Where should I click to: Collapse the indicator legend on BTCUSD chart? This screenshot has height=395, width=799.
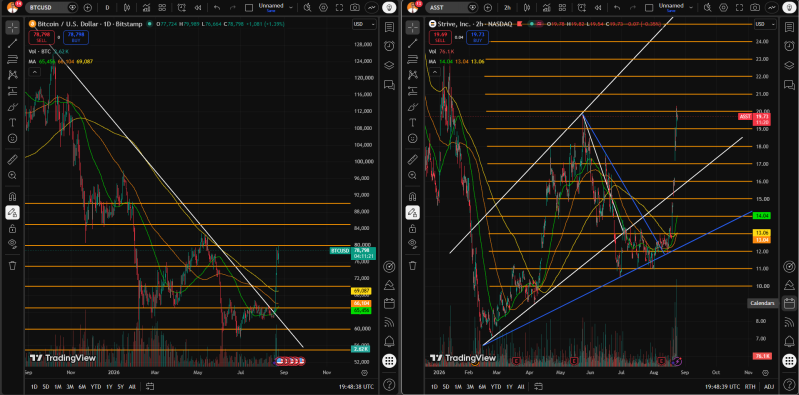point(34,72)
